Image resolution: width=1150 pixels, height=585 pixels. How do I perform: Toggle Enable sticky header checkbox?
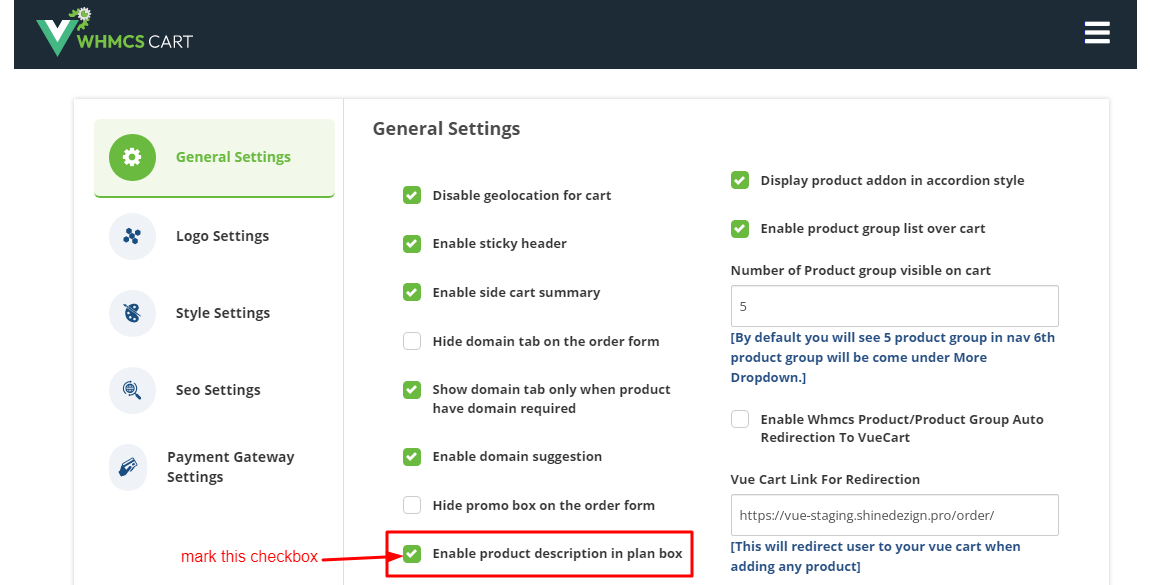coord(412,243)
